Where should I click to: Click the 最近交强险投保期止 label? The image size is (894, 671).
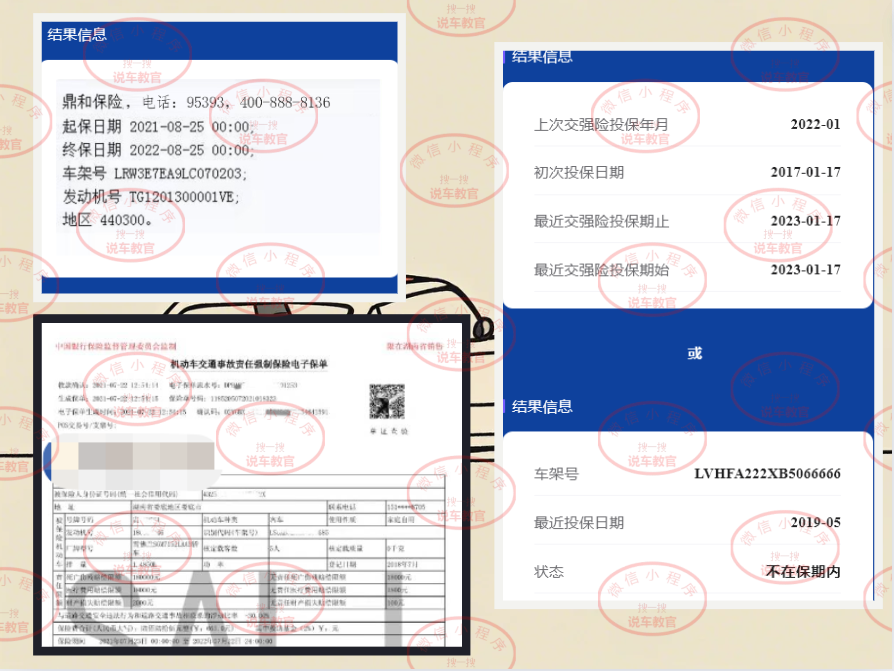[601, 221]
